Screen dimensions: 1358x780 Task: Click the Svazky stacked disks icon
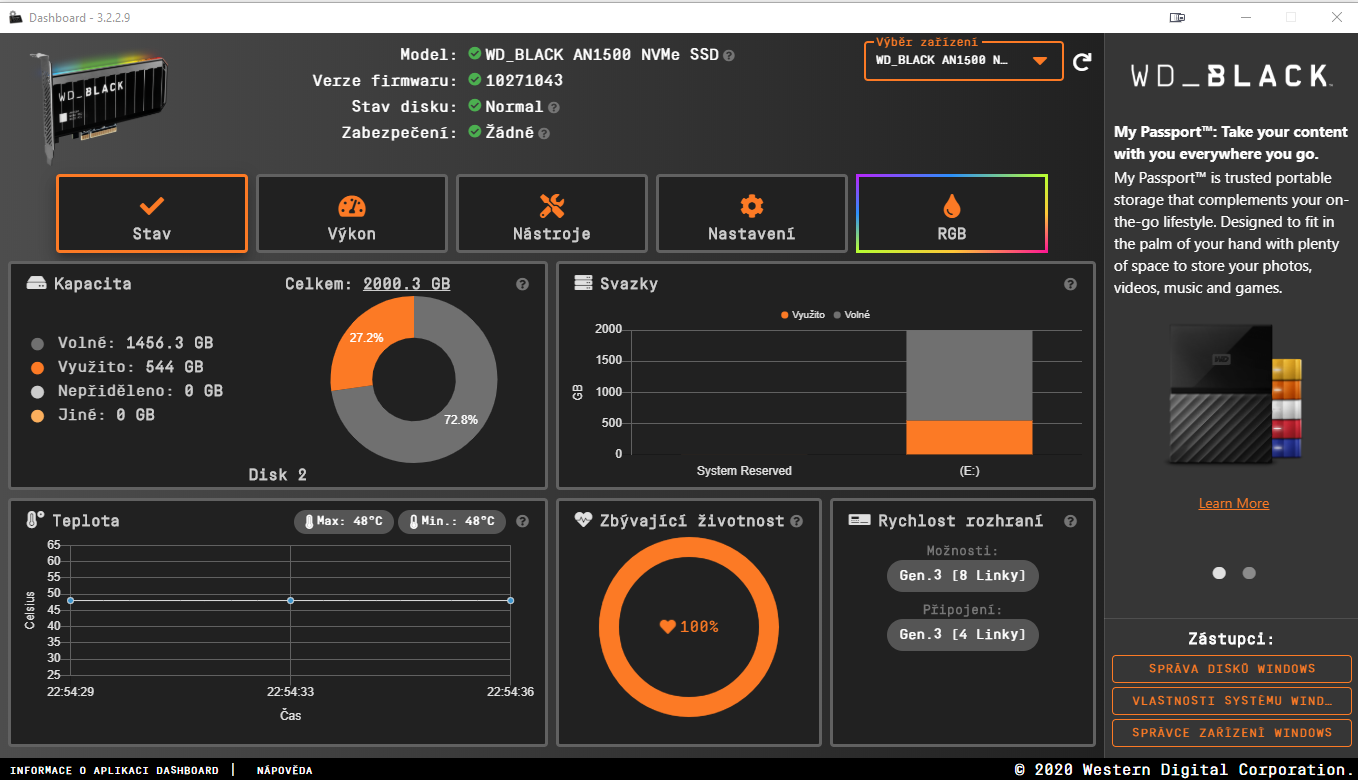[x=584, y=283]
